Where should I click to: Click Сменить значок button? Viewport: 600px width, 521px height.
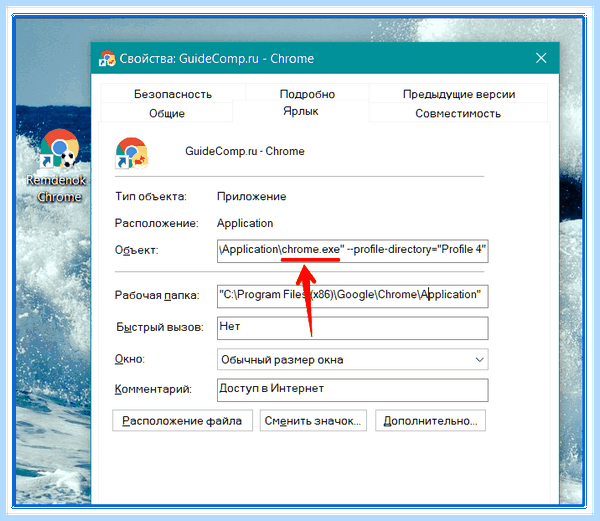click(x=313, y=420)
